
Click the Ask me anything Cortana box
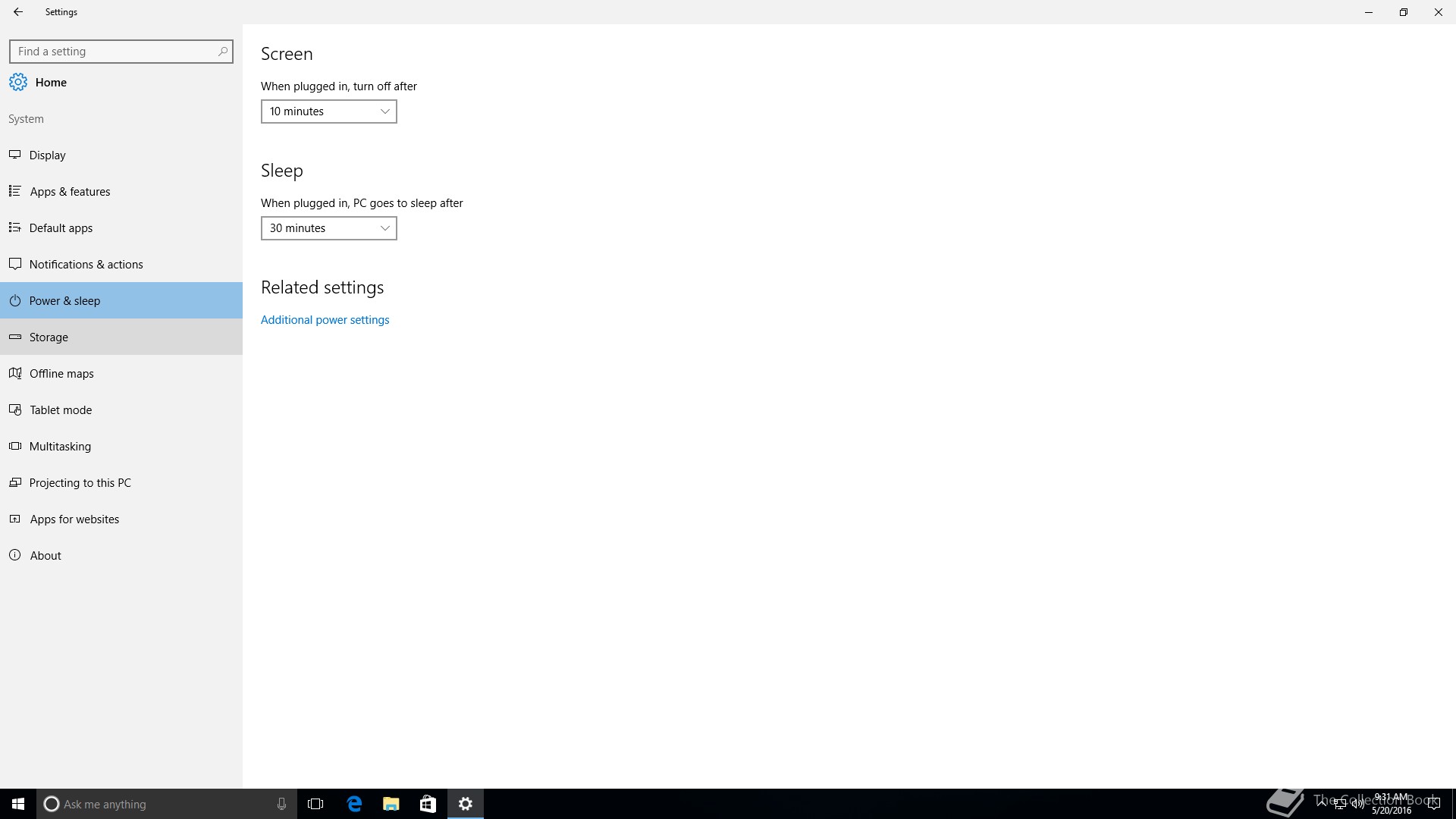coord(152,804)
